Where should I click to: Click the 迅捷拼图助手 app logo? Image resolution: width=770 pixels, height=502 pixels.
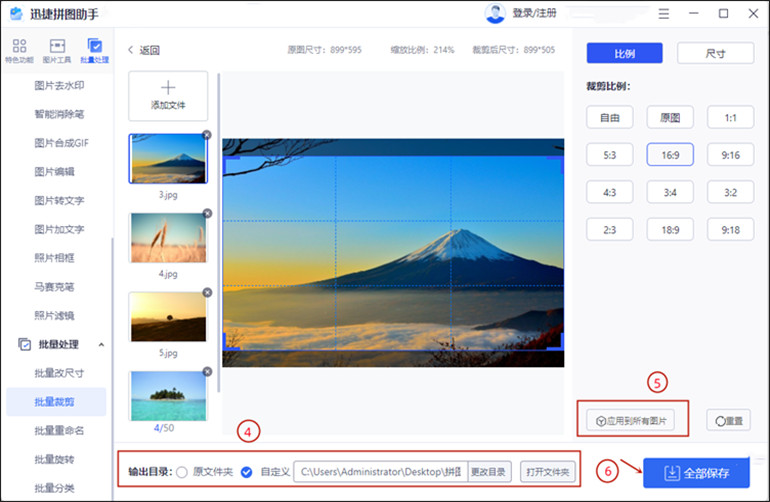[x=16, y=13]
